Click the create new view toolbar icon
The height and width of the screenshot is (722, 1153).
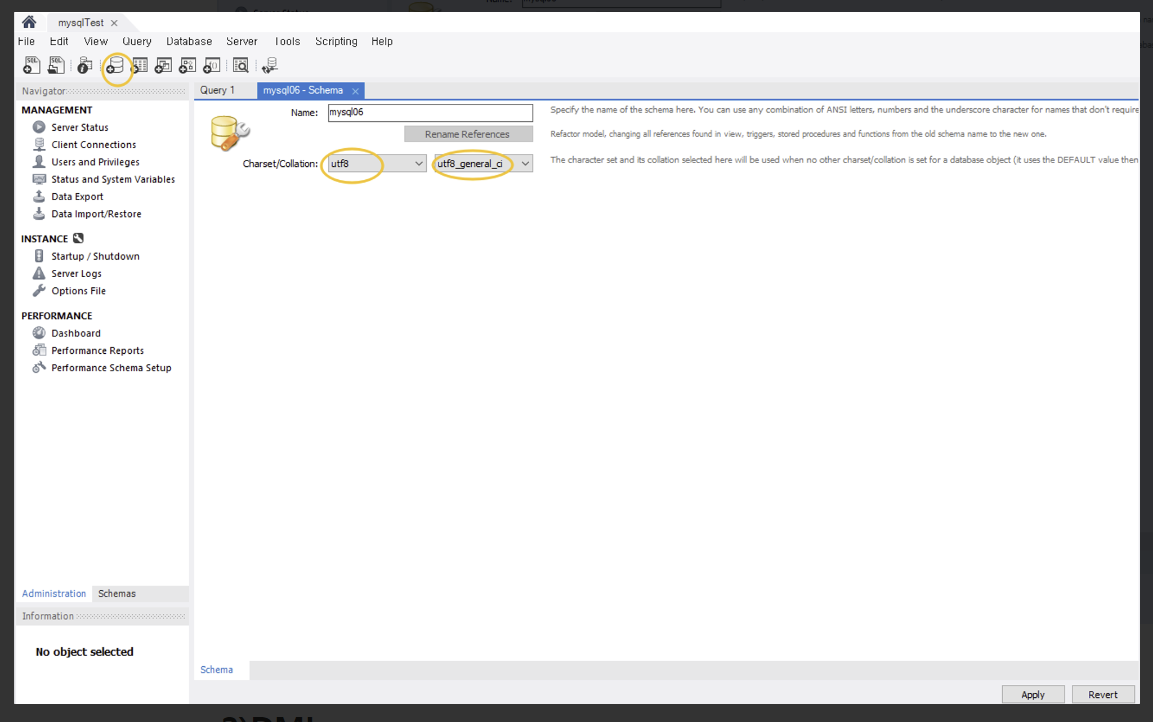point(163,65)
